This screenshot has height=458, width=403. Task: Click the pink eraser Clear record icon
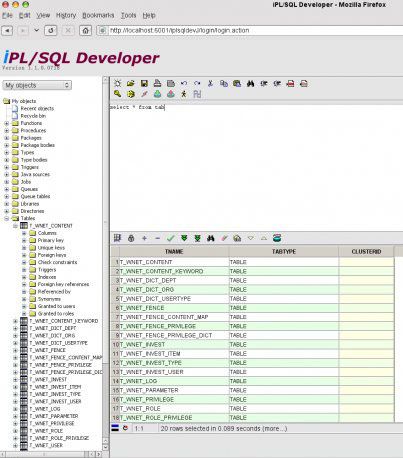(x=224, y=238)
